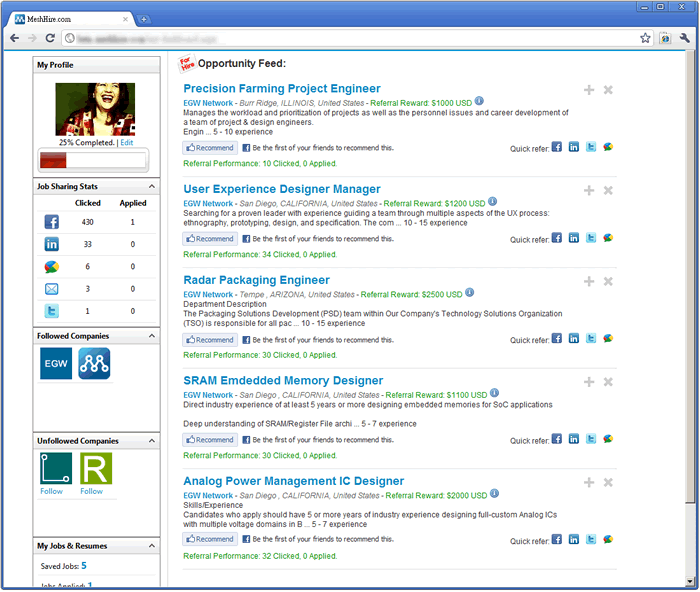The width and height of the screenshot is (700, 592).
Task: Click the page vertical scrollbar thumb
Action: point(690,277)
